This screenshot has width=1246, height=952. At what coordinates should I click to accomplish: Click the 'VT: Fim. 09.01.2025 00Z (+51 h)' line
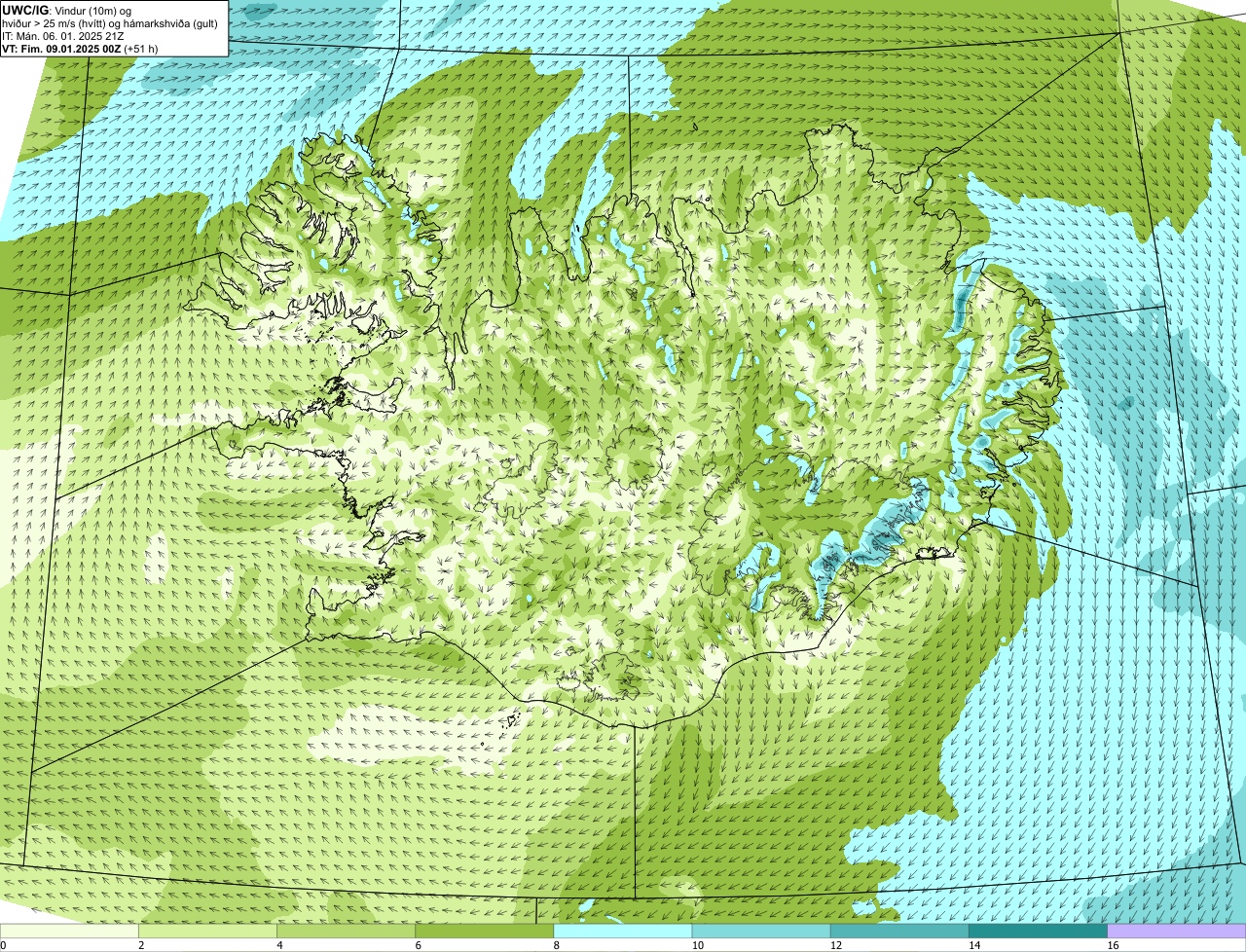tap(80, 48)
